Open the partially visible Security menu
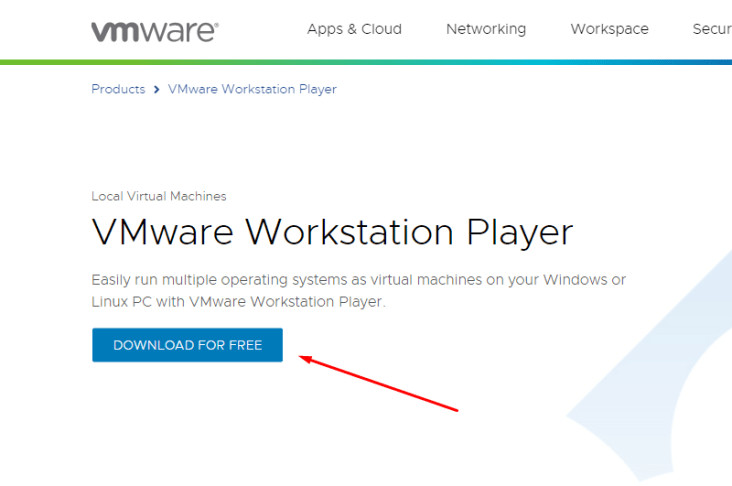 click(712, 29)
